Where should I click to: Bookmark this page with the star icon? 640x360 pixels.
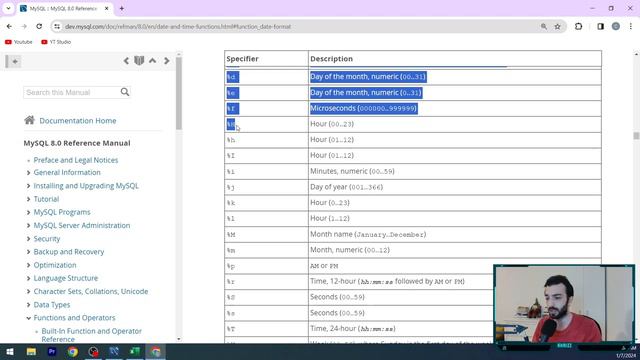pyautogui.click(x=557, y=27)
